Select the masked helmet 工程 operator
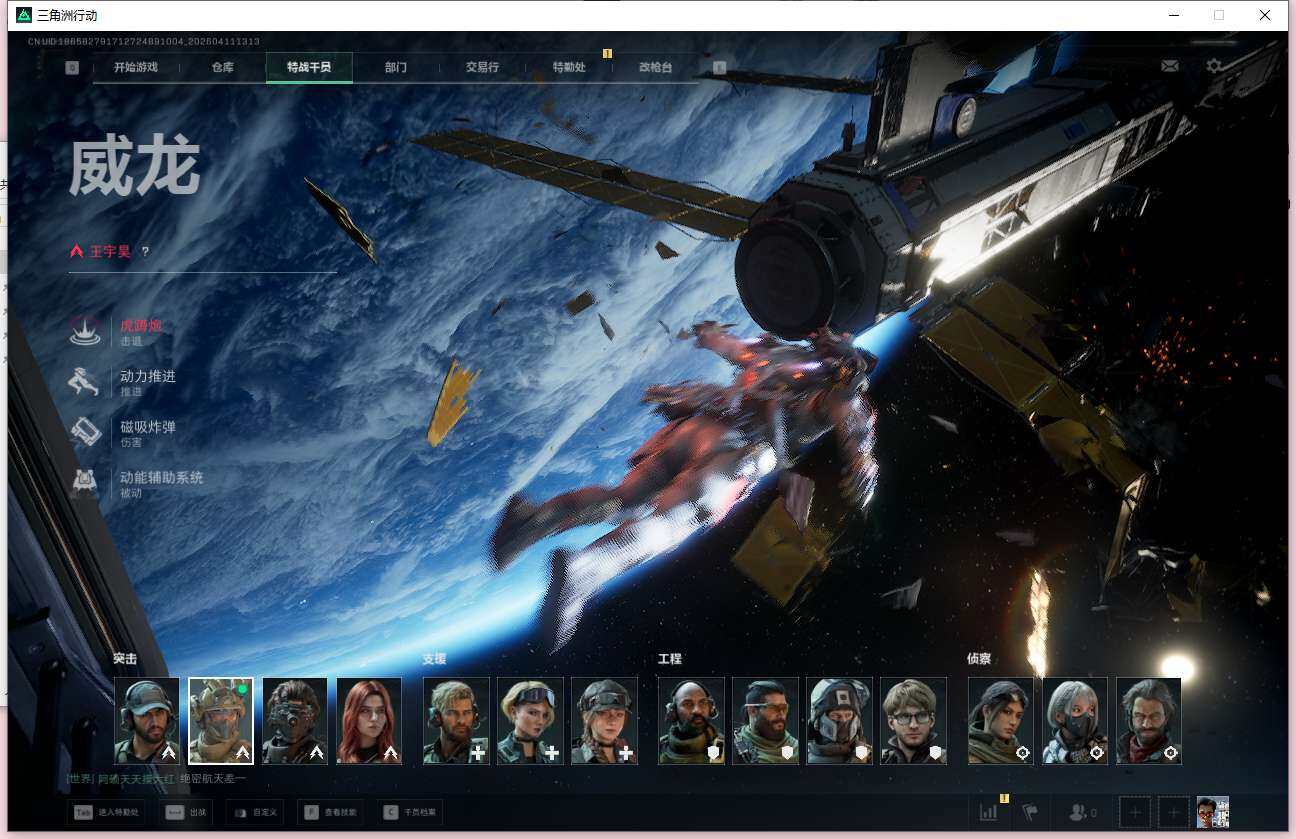Image resolution: width=1296 pixels, height=839 pixels. coord(839,721)
